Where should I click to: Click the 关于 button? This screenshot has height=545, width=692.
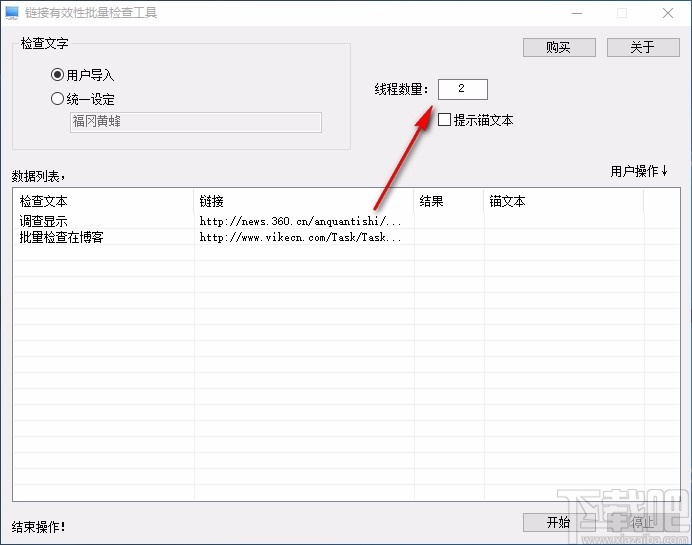tap(643, 47)
